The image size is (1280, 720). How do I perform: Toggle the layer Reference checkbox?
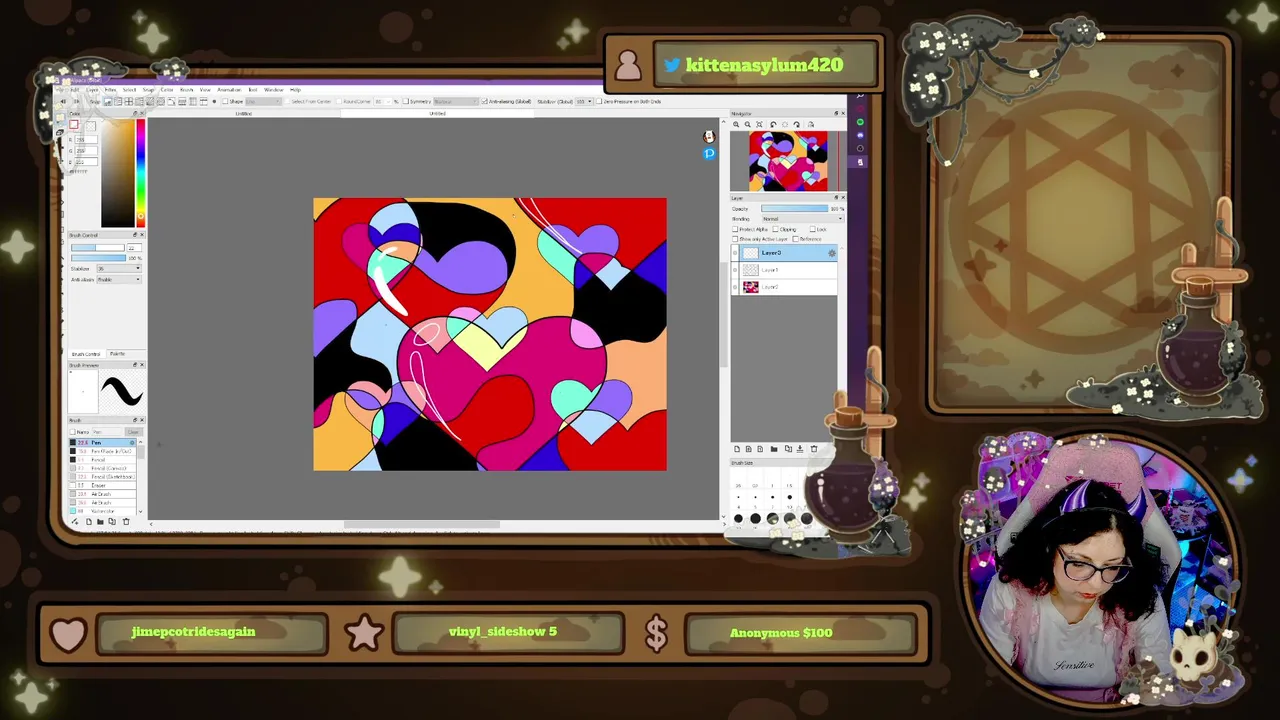(796, 239)
